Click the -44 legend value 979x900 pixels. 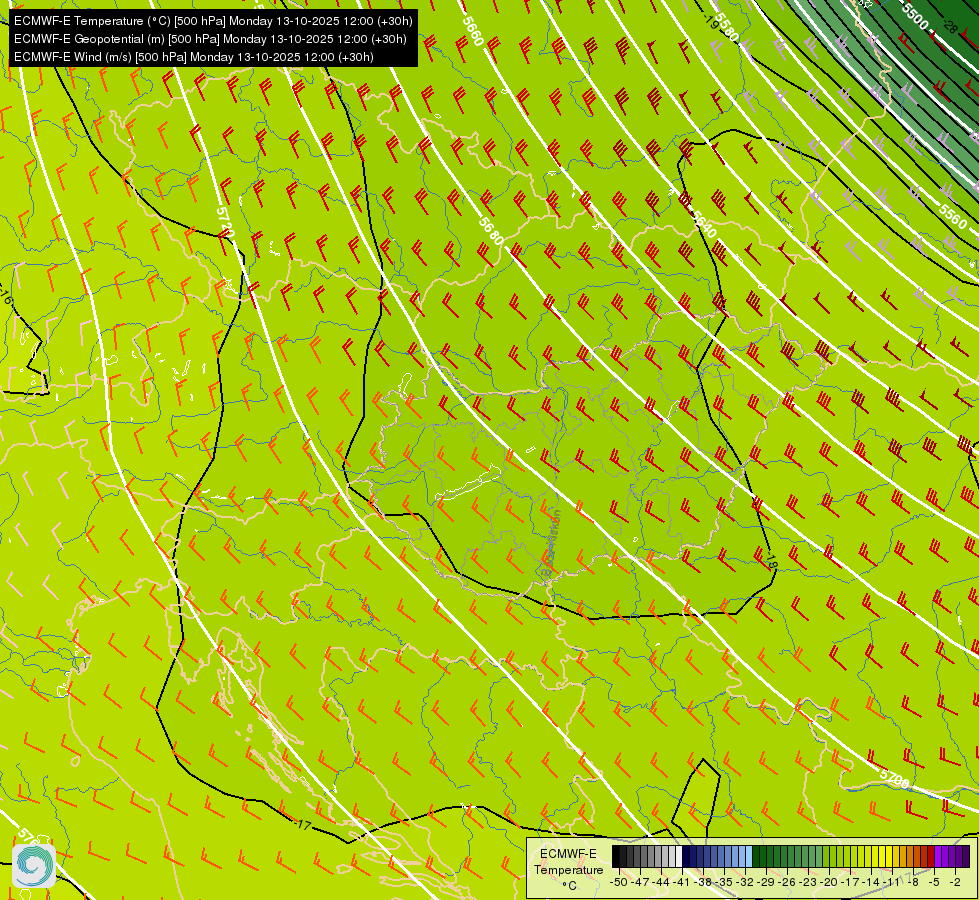point(661,882)
